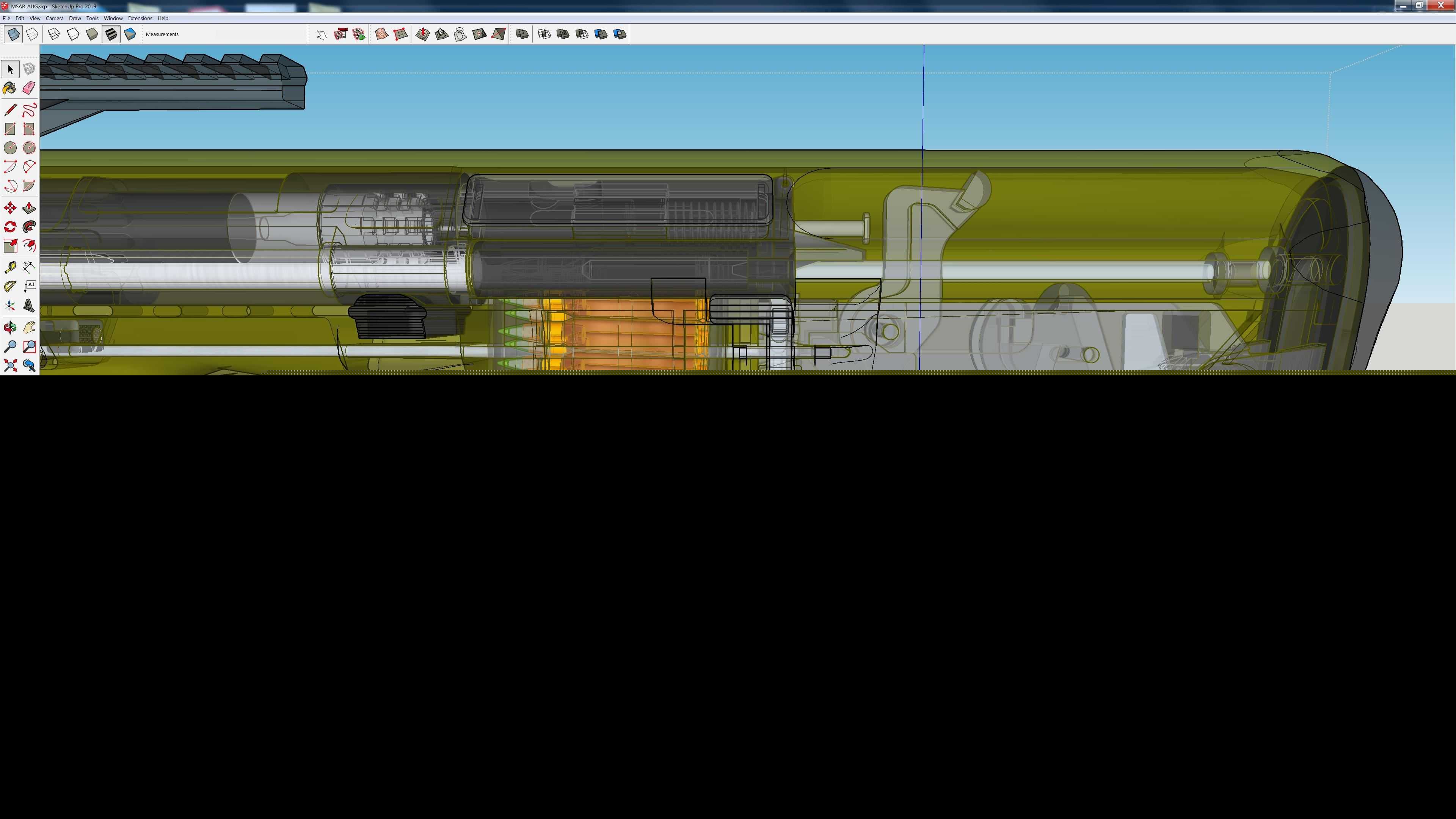Return to Previous camera view

pyautogui.click(x=30, y=365)
